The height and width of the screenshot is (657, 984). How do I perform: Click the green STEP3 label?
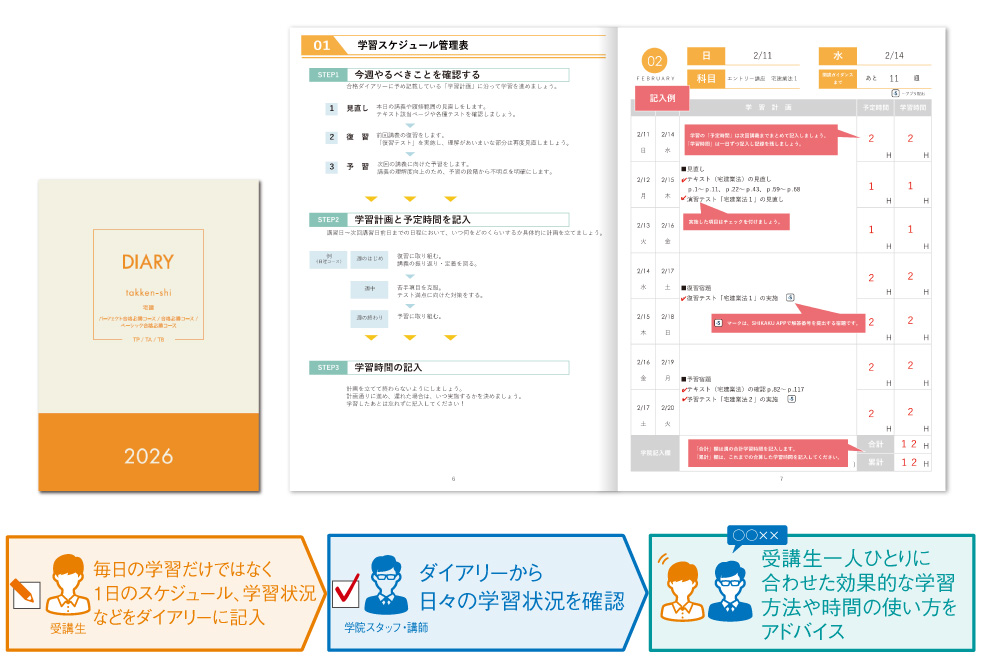328,368
